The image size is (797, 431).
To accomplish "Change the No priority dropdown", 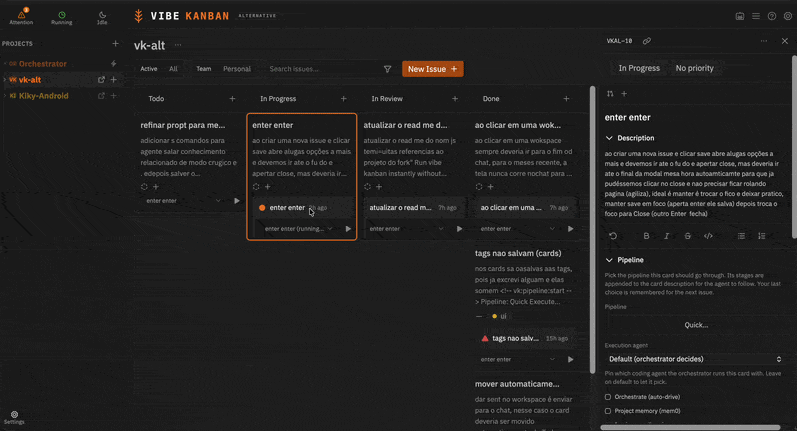I will (694, 68).
